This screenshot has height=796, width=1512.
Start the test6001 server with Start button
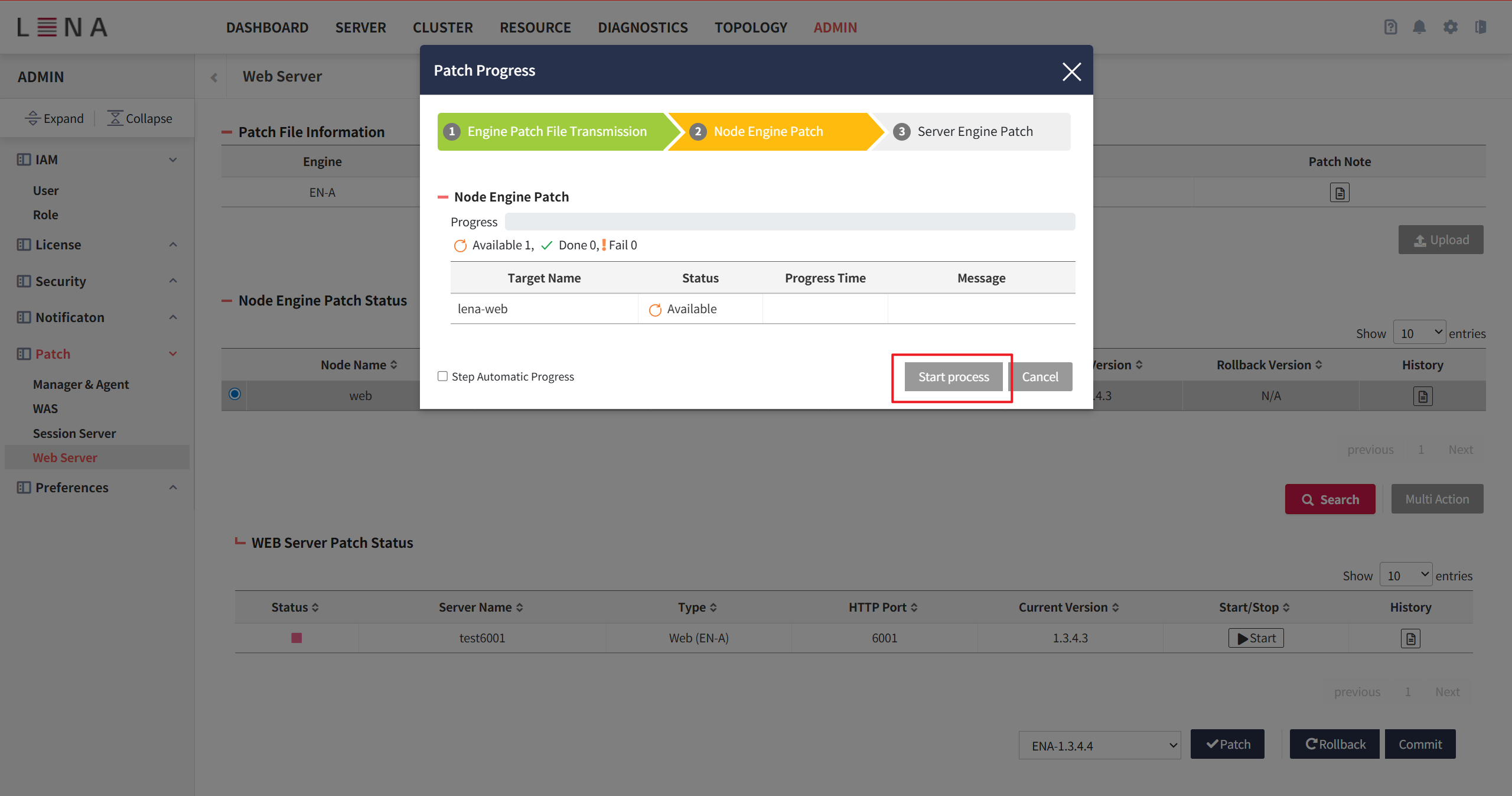[x=1256, y=638]
